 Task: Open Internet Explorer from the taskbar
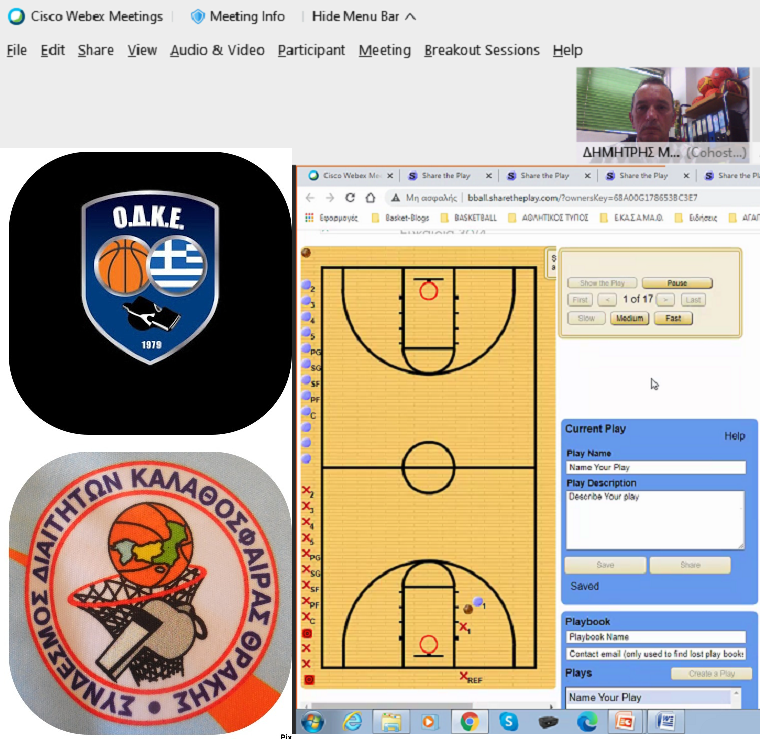pos(352,722)
